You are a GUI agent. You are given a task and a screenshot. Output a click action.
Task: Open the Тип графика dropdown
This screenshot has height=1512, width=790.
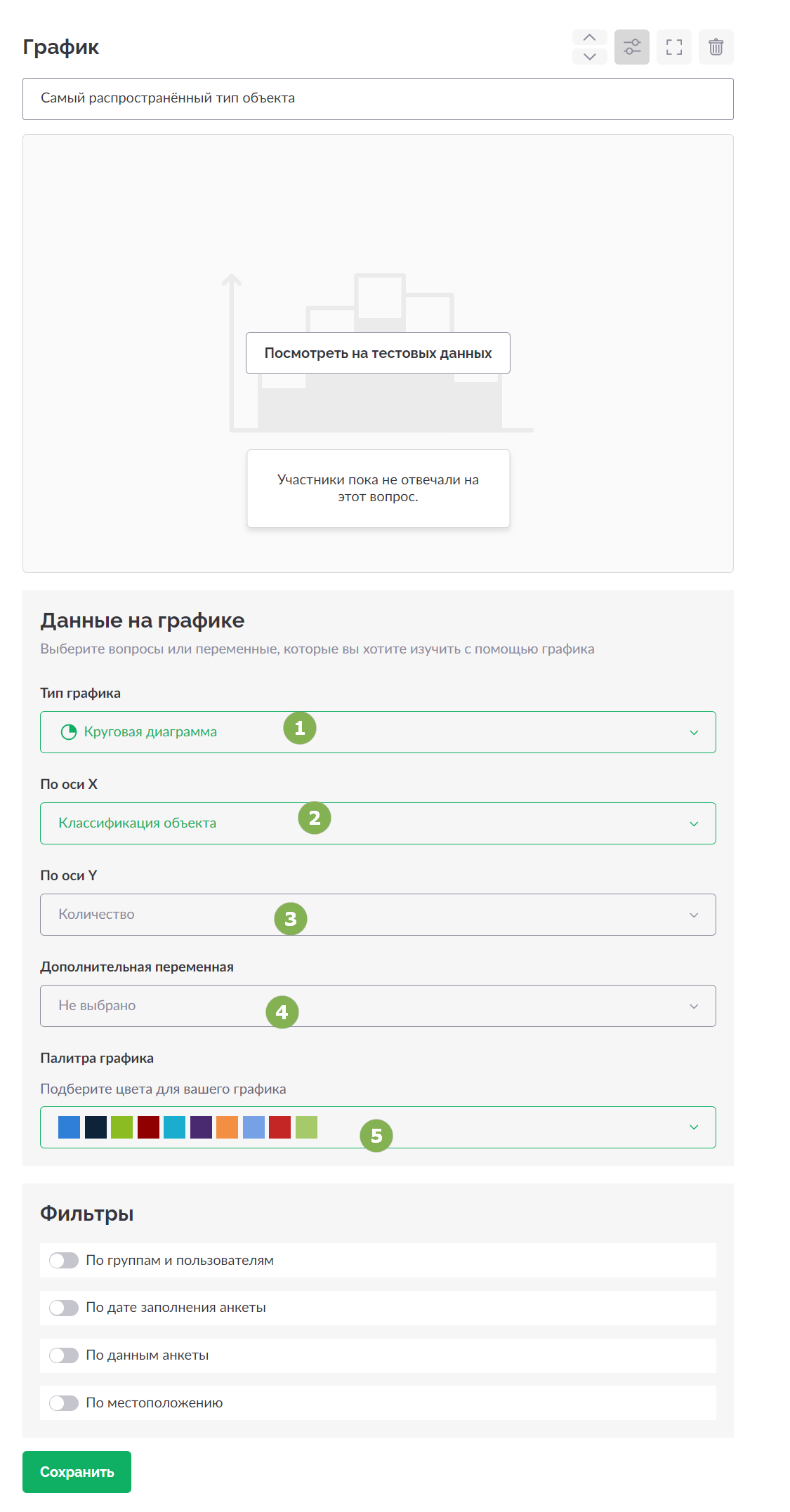[x=378, y=732]
